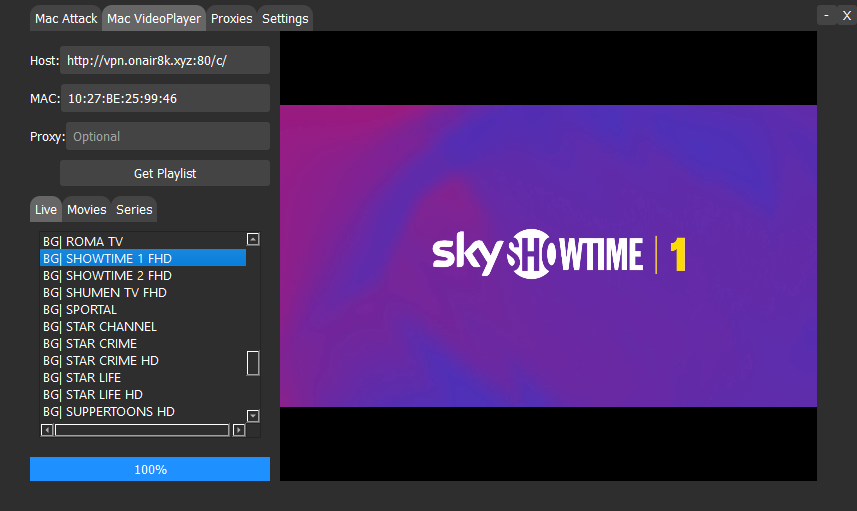Select BG| SHOWTIME 1 FHD channel
Viewport: 857px width, 511px height.
(143, 258)
